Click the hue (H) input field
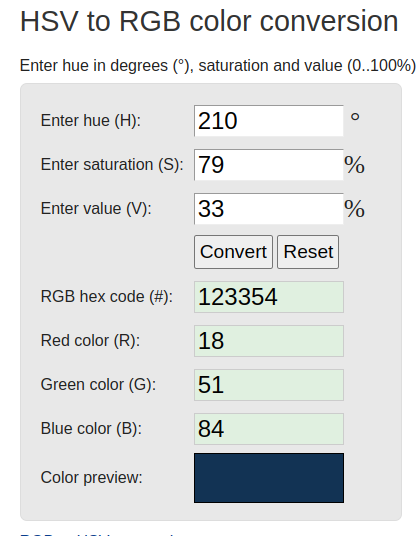Viewport: 419px width, 536px height. (x=269, y=121)
